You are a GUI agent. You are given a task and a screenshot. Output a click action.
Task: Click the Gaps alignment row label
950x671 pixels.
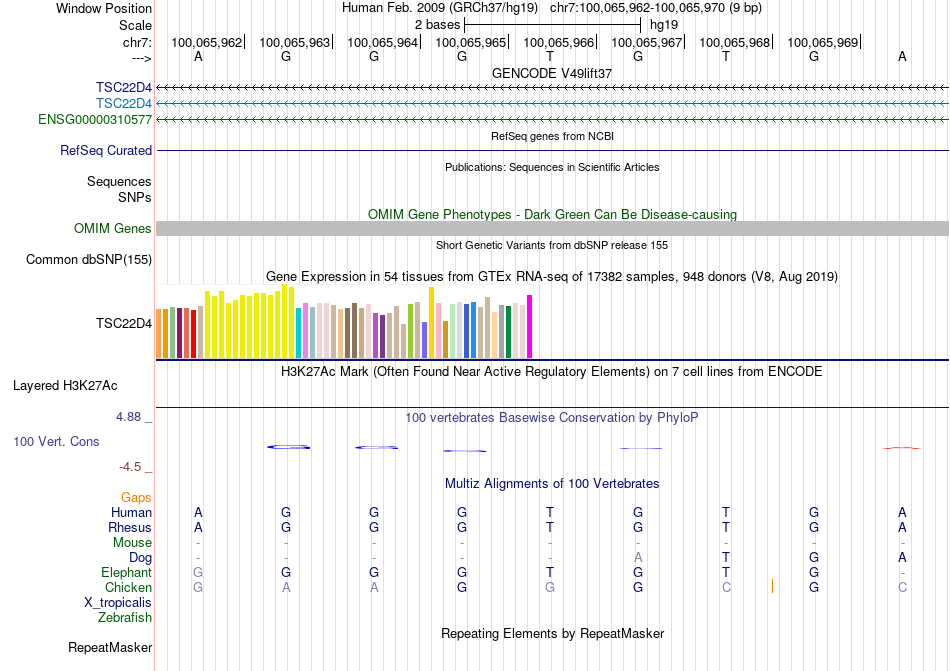pyautogui.click(x=136, y=497)
